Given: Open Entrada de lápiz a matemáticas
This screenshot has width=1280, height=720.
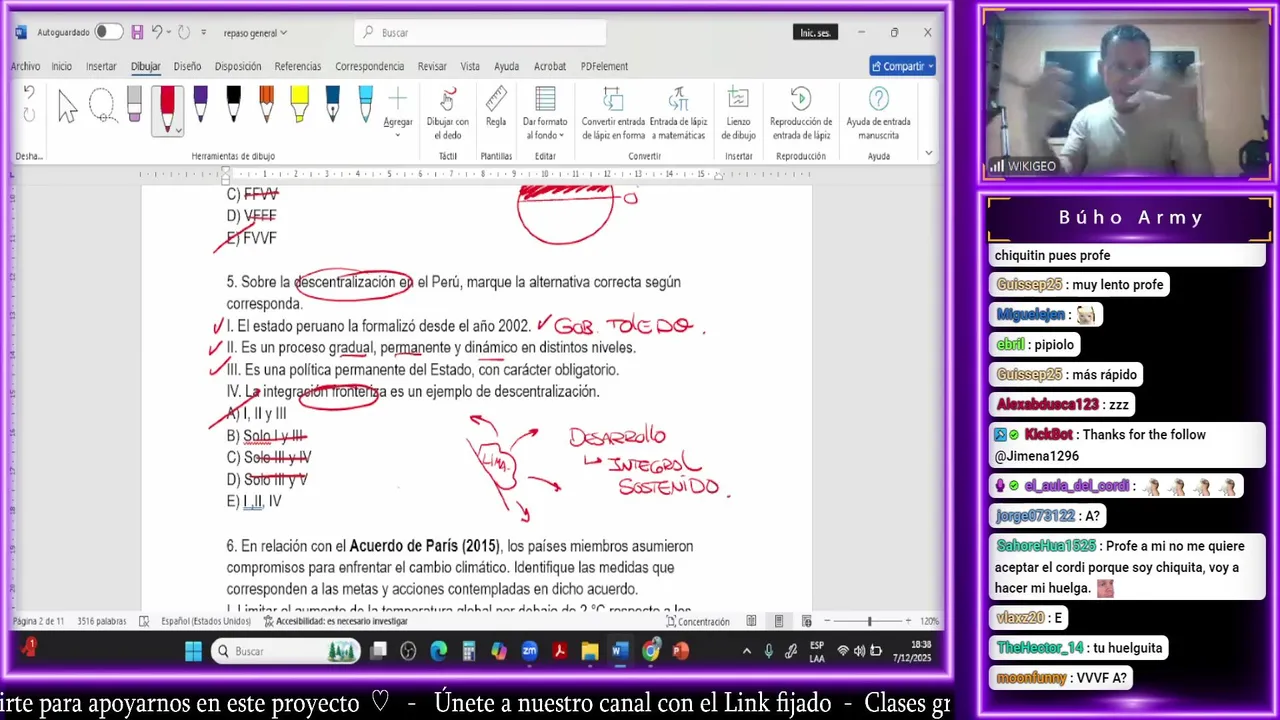Looking at the screenshot, I should [x=678, y=113].
